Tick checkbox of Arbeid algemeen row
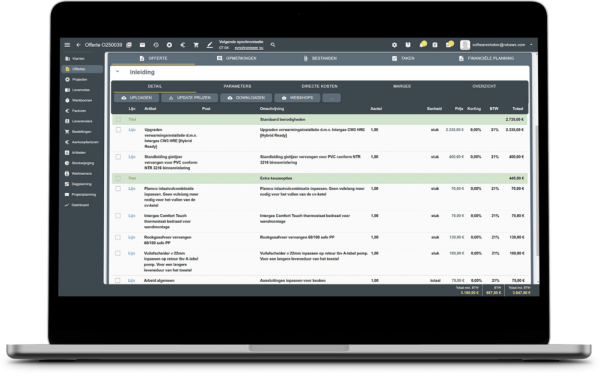The height and width of the screenshot is (380, 600). pyautogui.click(x=118, y=281)
